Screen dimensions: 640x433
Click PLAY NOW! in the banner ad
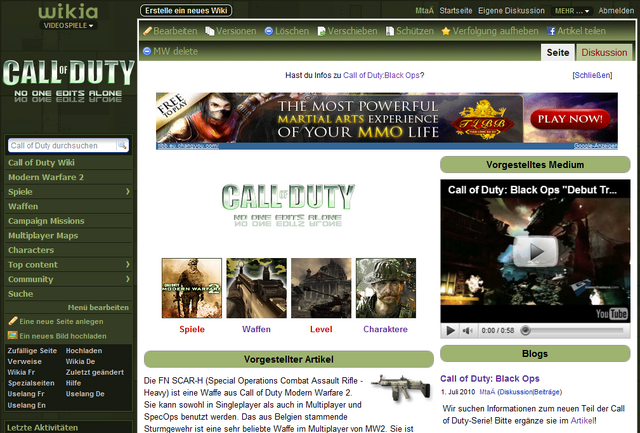coord(570,119)
